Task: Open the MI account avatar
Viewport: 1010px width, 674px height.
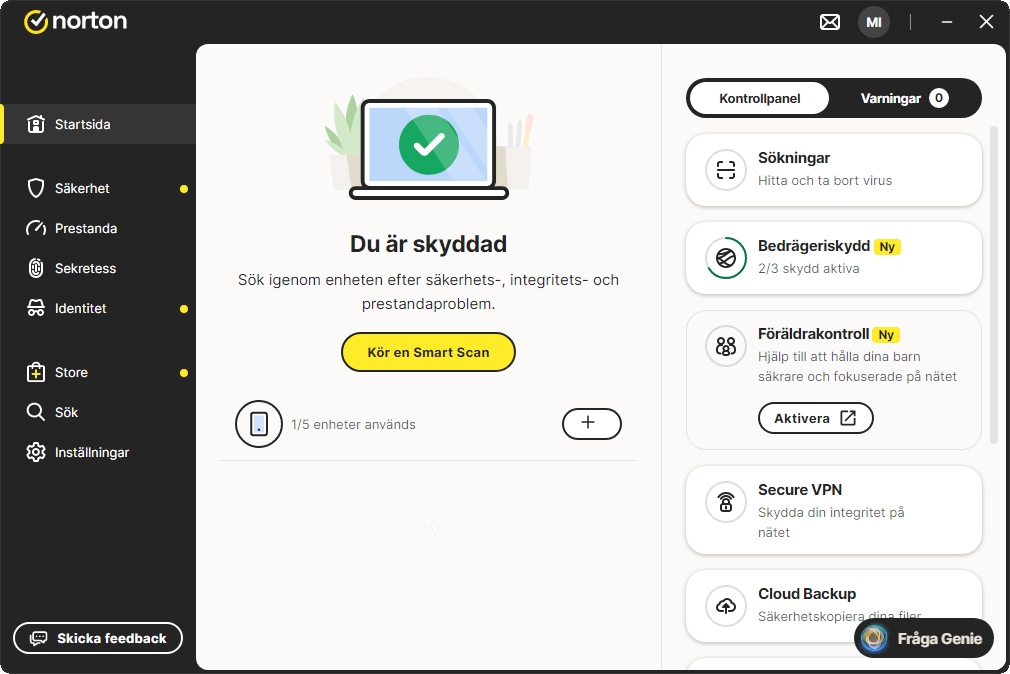Action: (x=873, y=22)
